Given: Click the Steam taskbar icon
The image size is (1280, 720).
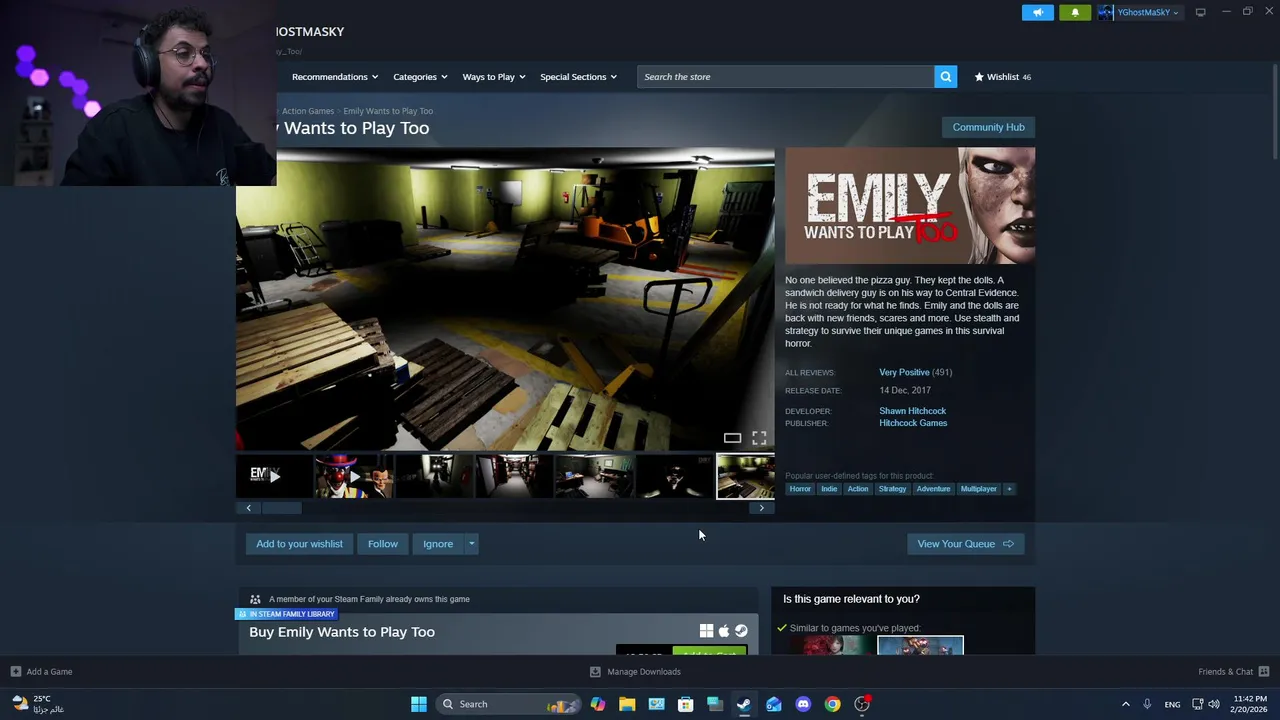Looking at the screenshot, I should coord(744,704).
